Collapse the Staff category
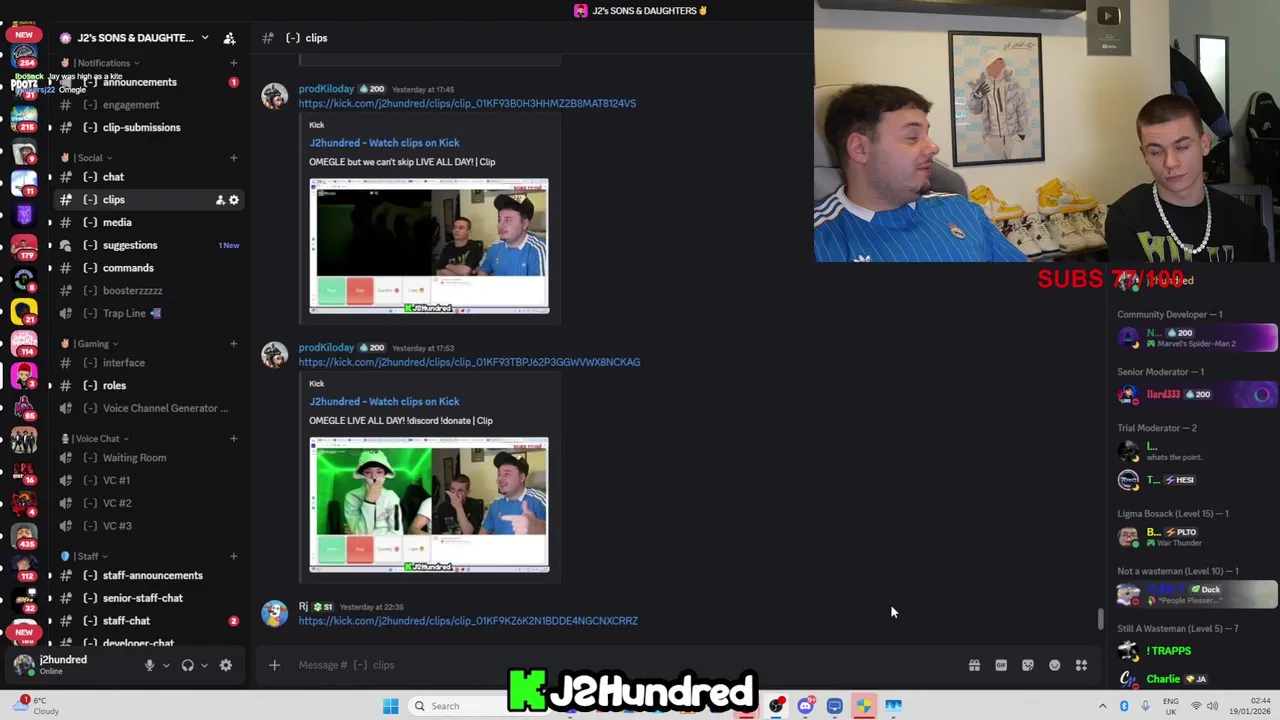The height and width of the screenshot is (720, 1280). click(x=86, y=556)
